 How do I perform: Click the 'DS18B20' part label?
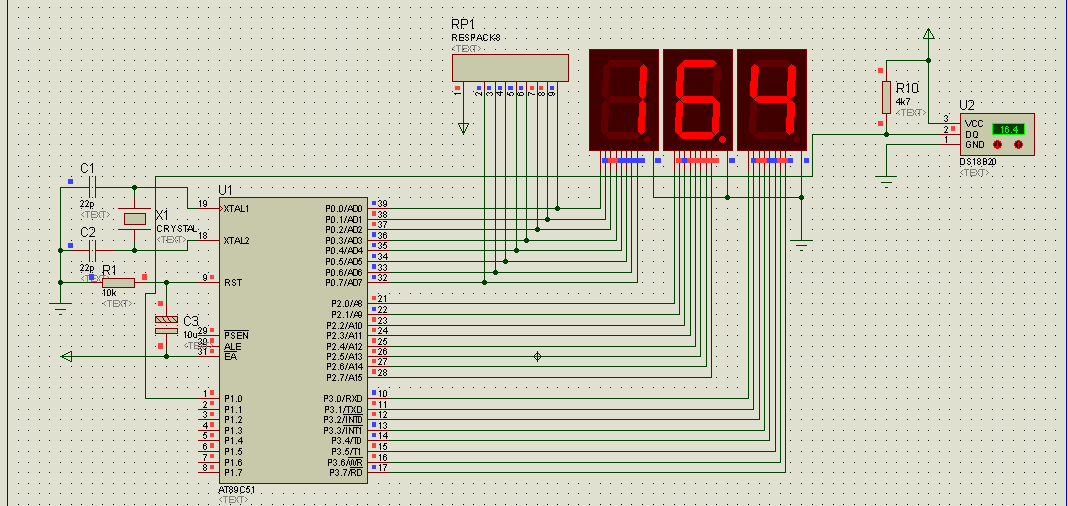tap(977, 163)
